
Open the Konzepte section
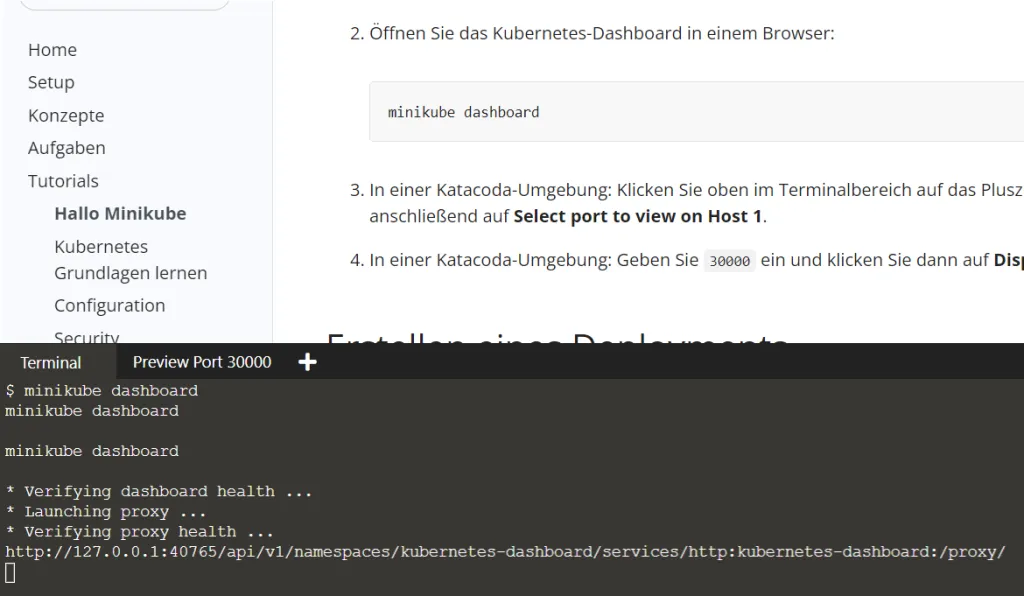pos(66,116)
